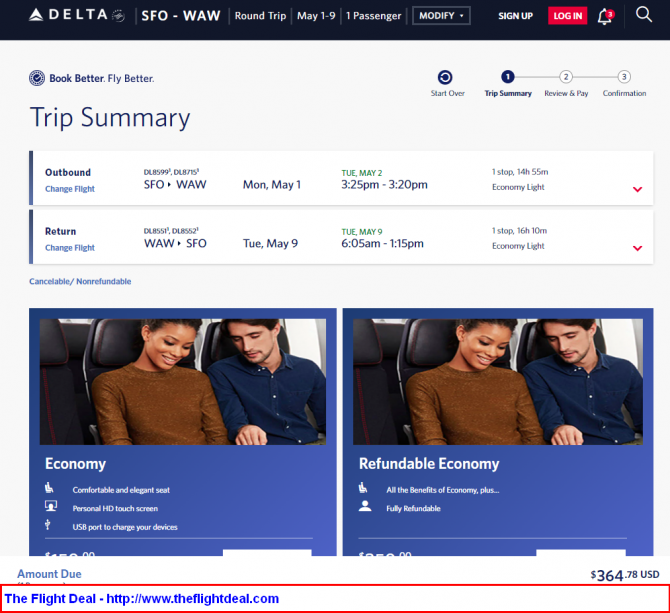Expand the Return flight details chevron
This screenshot has height=613, width=670.
point(637,248)
